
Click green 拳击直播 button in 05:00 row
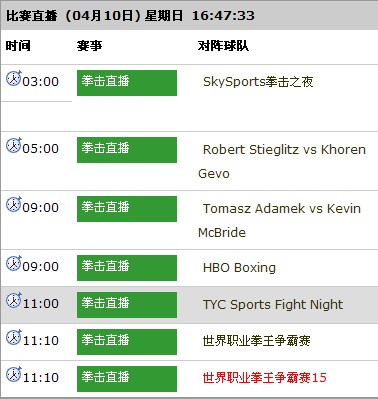click(x=127, y=150)
